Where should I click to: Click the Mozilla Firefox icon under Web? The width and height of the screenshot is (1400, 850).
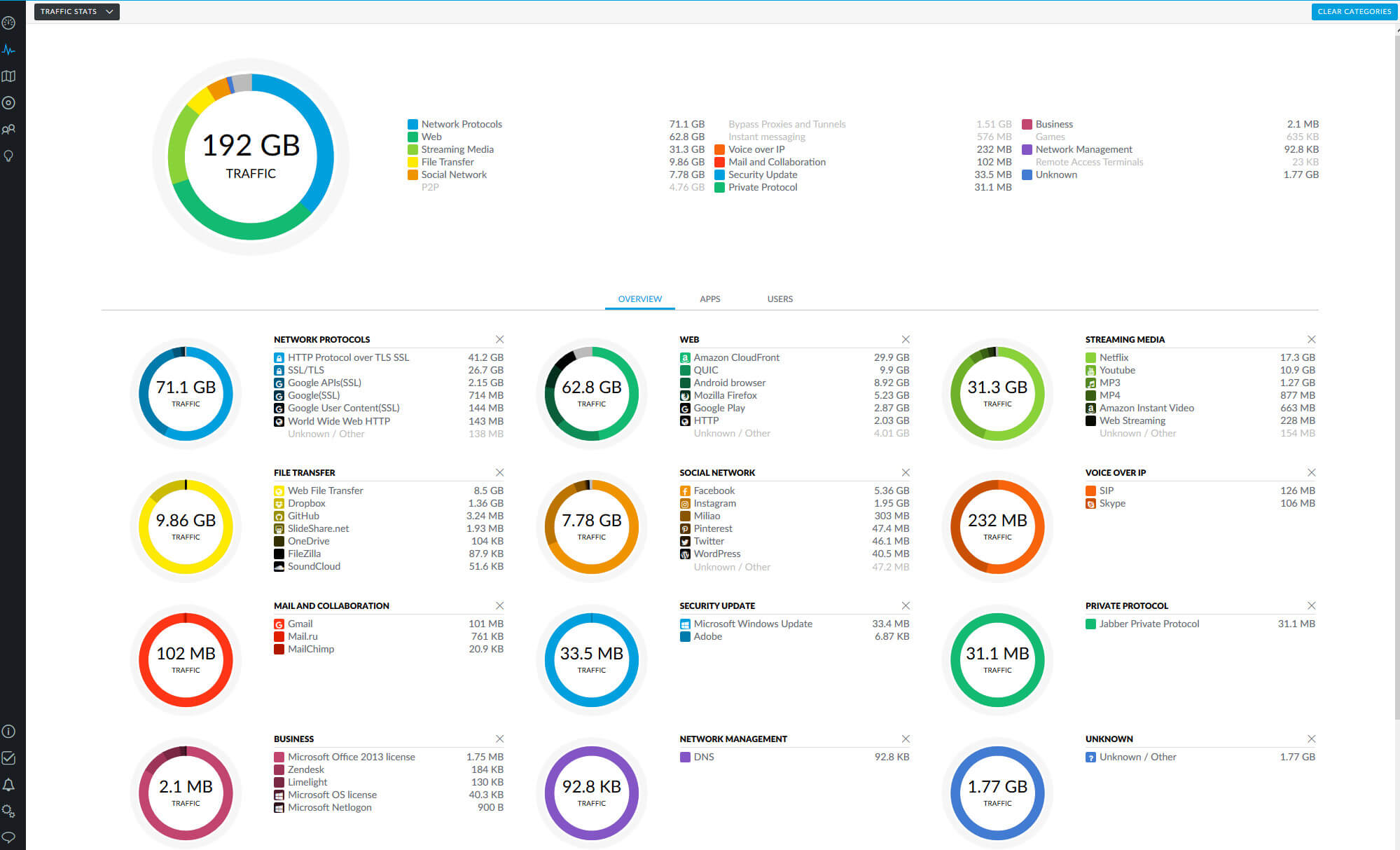tap(685, 396)
